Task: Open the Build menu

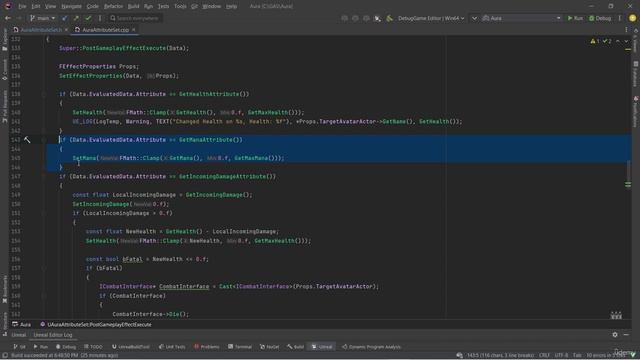Action: (x=133, y=6)
